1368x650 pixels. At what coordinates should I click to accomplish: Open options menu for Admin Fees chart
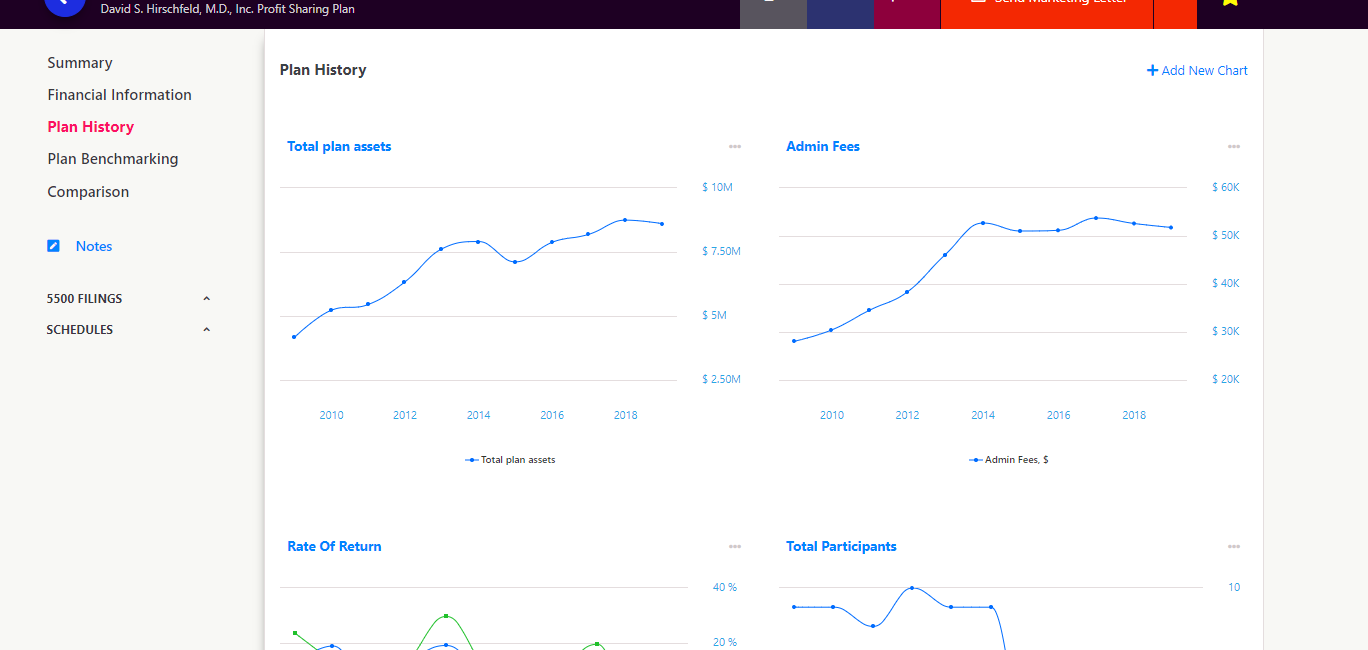click(1234, 147)
